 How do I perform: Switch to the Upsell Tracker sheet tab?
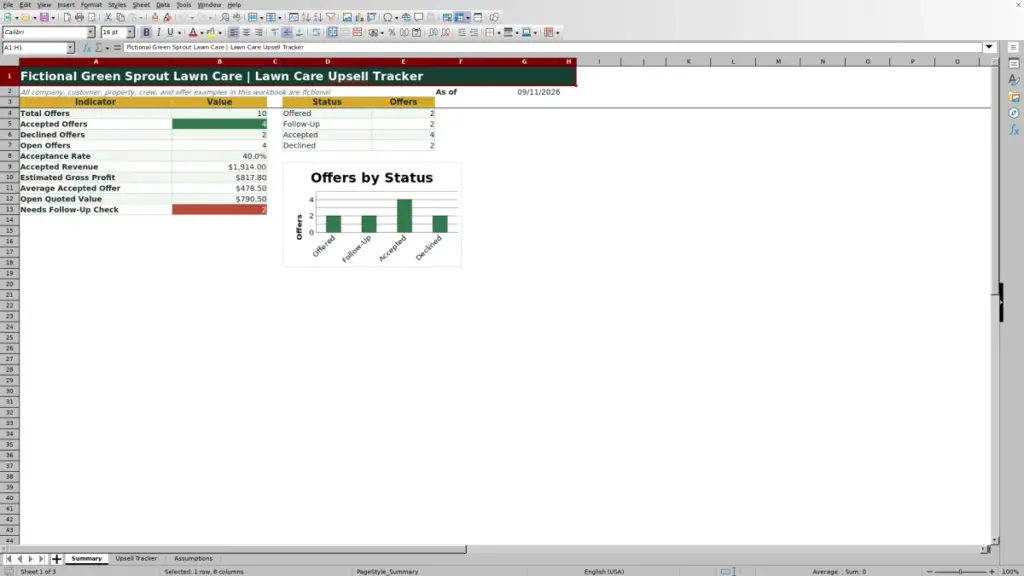coord(136,558)
